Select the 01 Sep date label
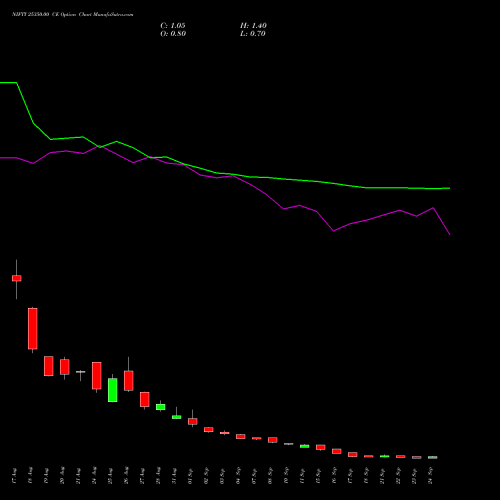 [190, 476]
